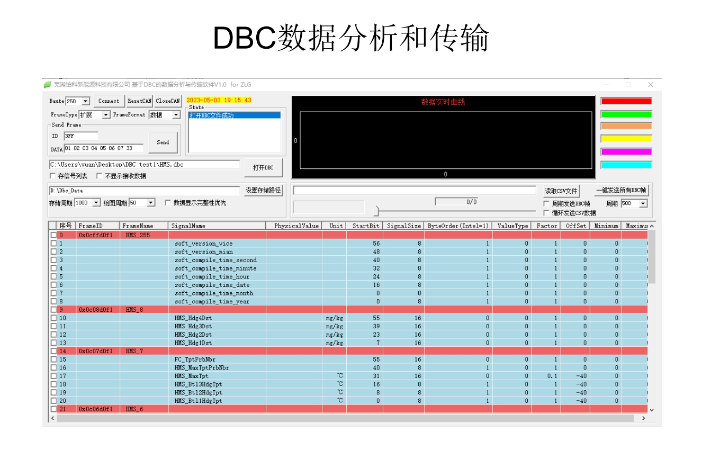Tick checkbox for HMS_MaxTpt row
The height and width of the screenshot is (450, 720).
click(53, 376)
